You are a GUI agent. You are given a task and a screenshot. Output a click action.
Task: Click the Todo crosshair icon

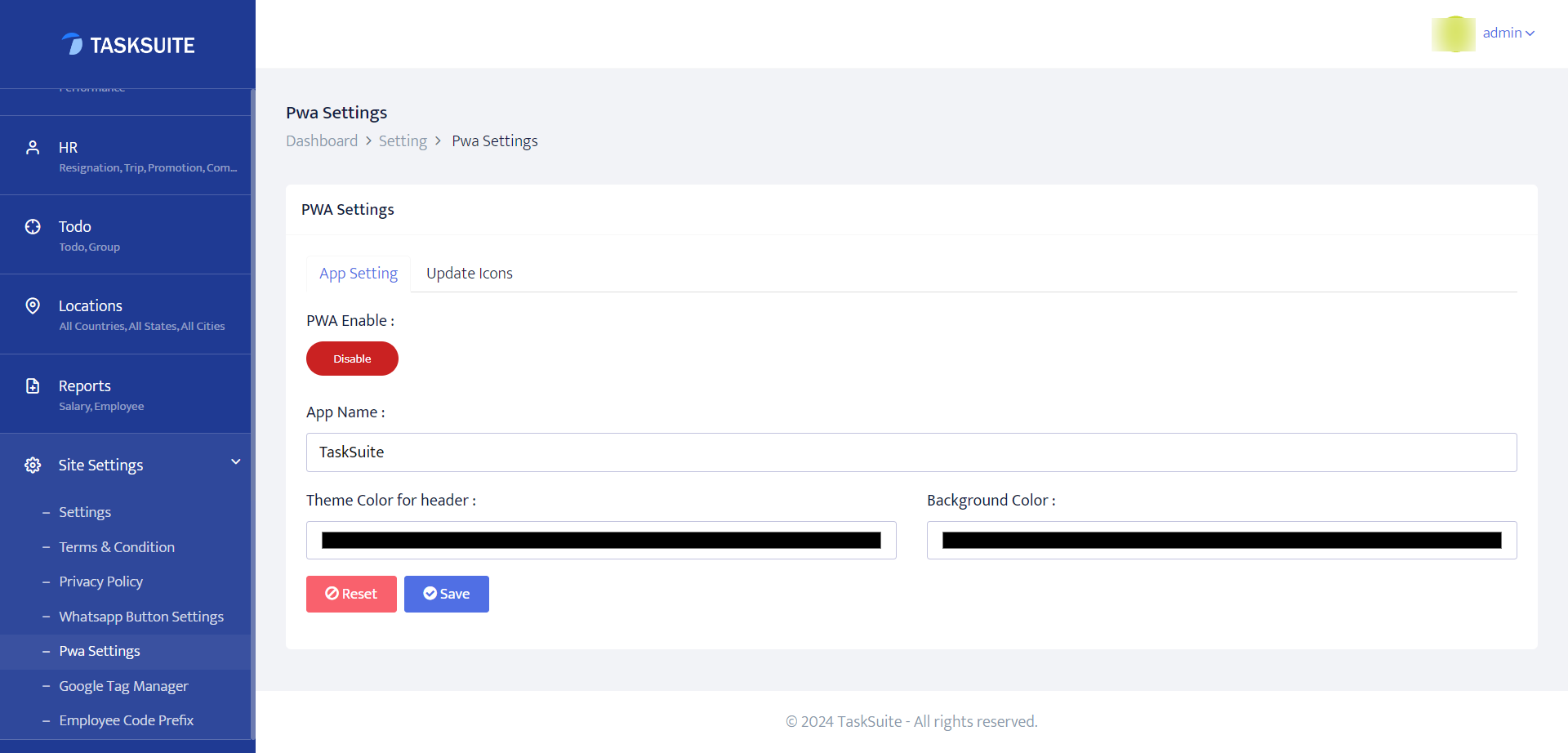33,227
